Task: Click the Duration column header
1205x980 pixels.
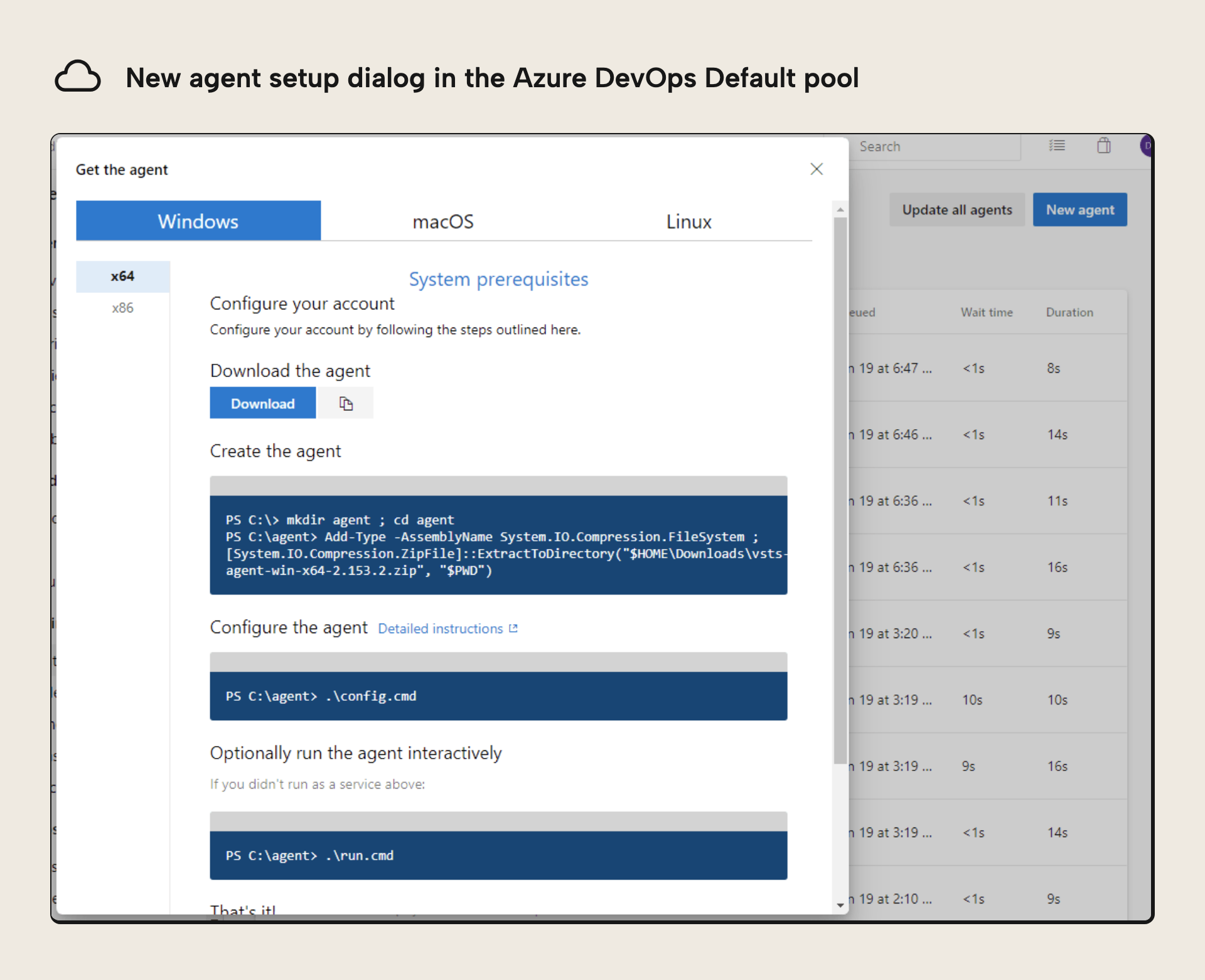Action: pos(1069,312)
